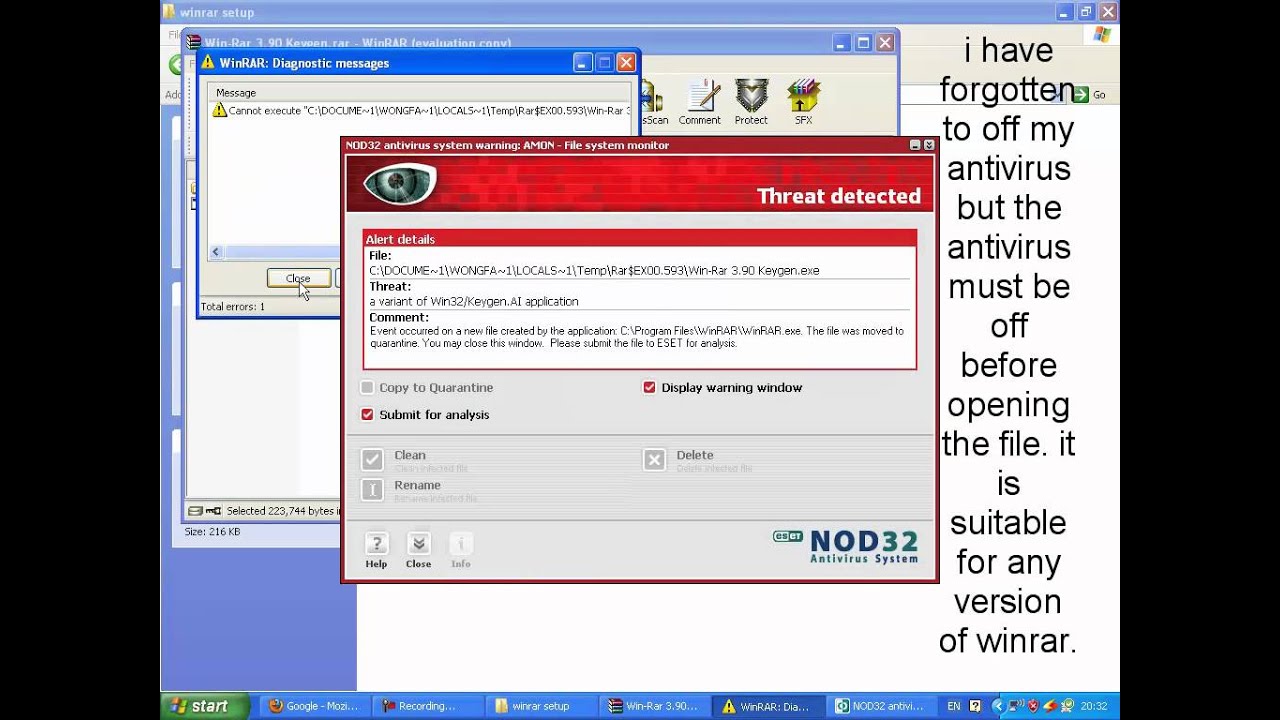
Task: Switch to Google - Mozilla taskbar button
Action: point(313,706)
